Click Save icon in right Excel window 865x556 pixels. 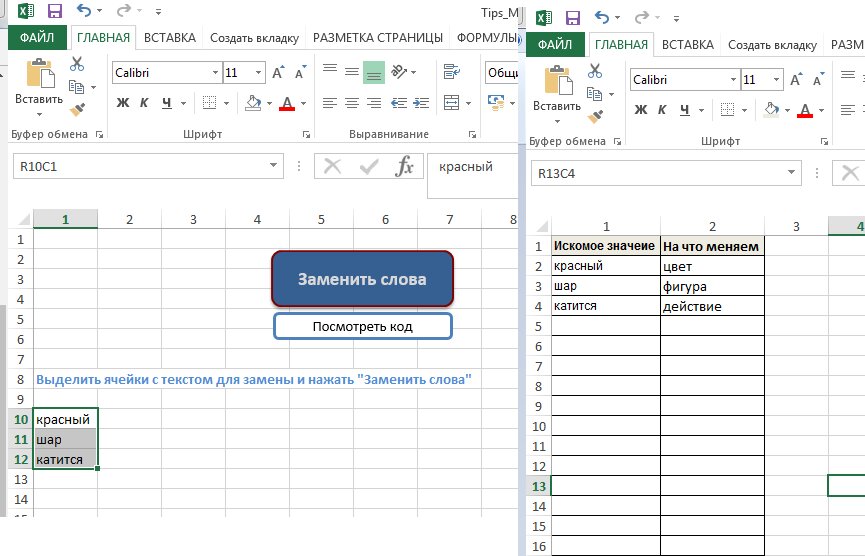click(573, 18)
